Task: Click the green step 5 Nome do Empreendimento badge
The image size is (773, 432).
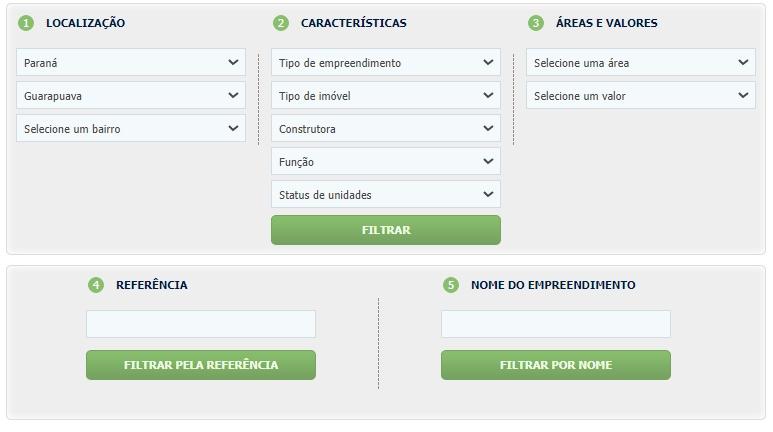Action: [451, 285]
